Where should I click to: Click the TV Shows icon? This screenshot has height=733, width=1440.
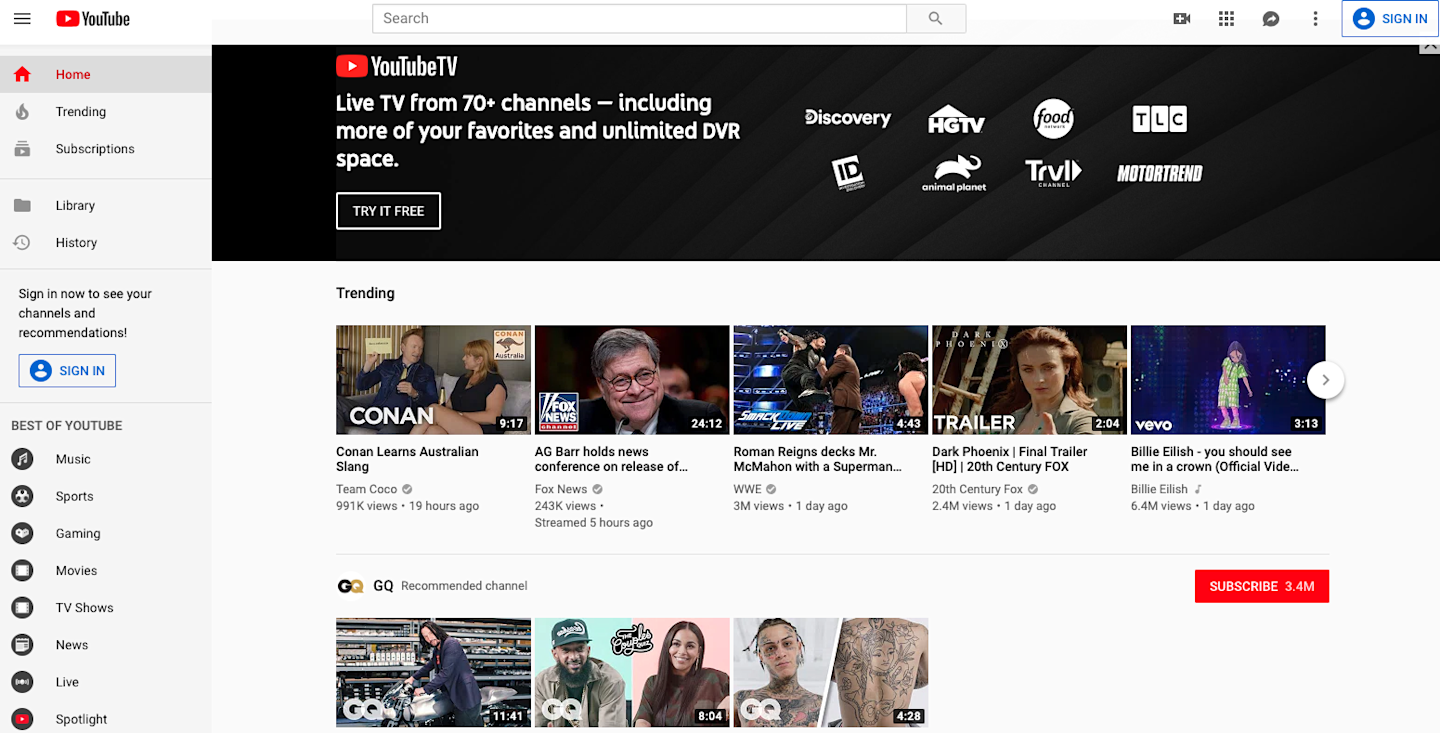click(22, 608)
